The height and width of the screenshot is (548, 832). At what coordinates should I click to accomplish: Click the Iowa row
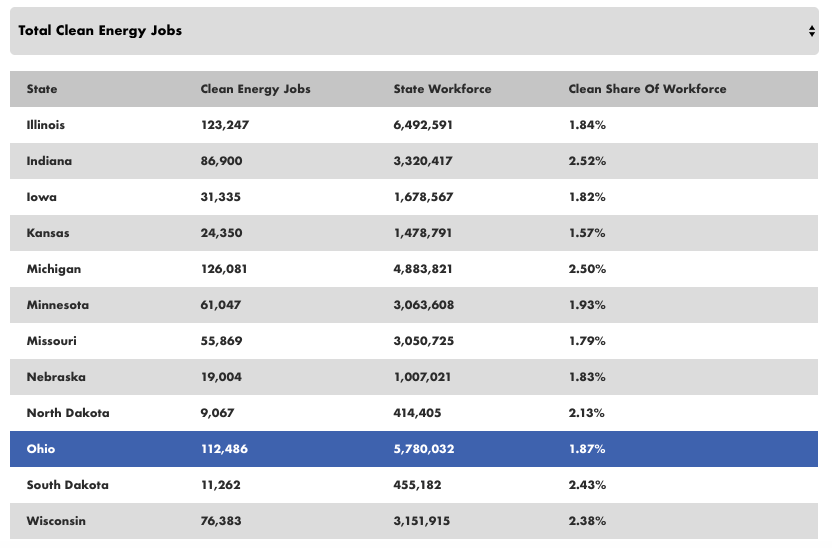pos(41,197)
